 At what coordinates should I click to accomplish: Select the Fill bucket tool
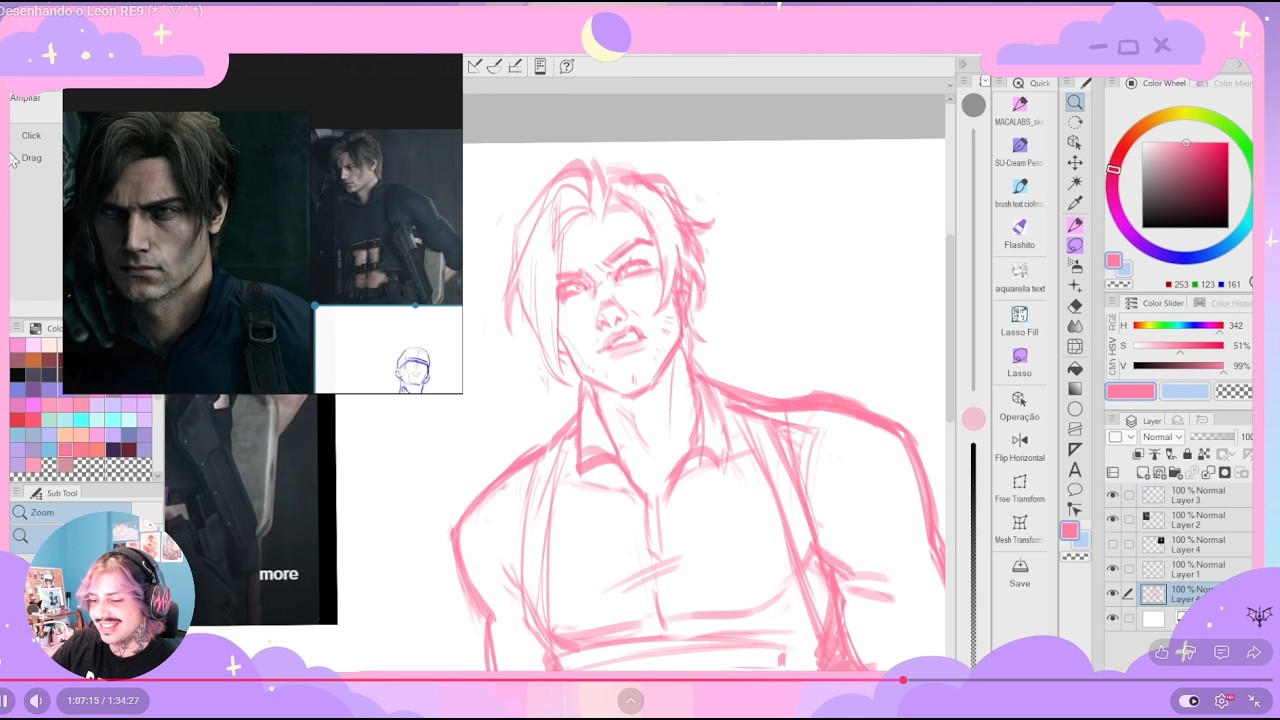1075,368
